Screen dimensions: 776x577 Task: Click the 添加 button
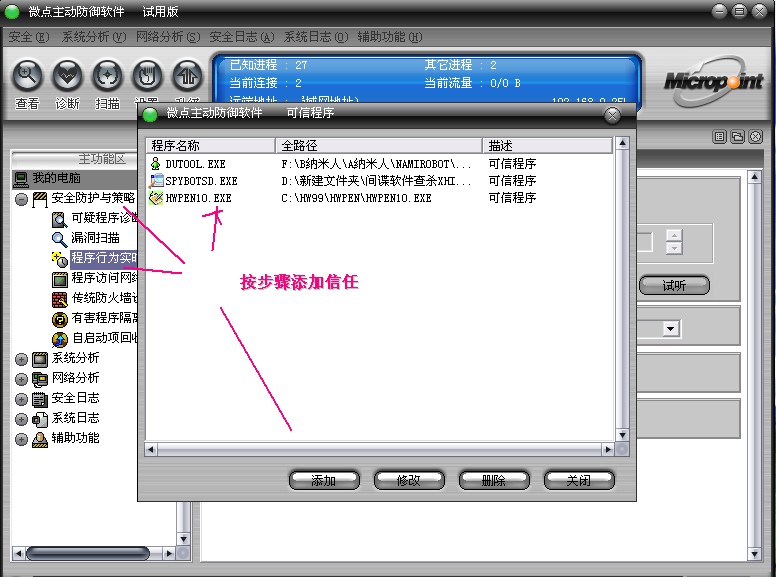pos(324,480)
